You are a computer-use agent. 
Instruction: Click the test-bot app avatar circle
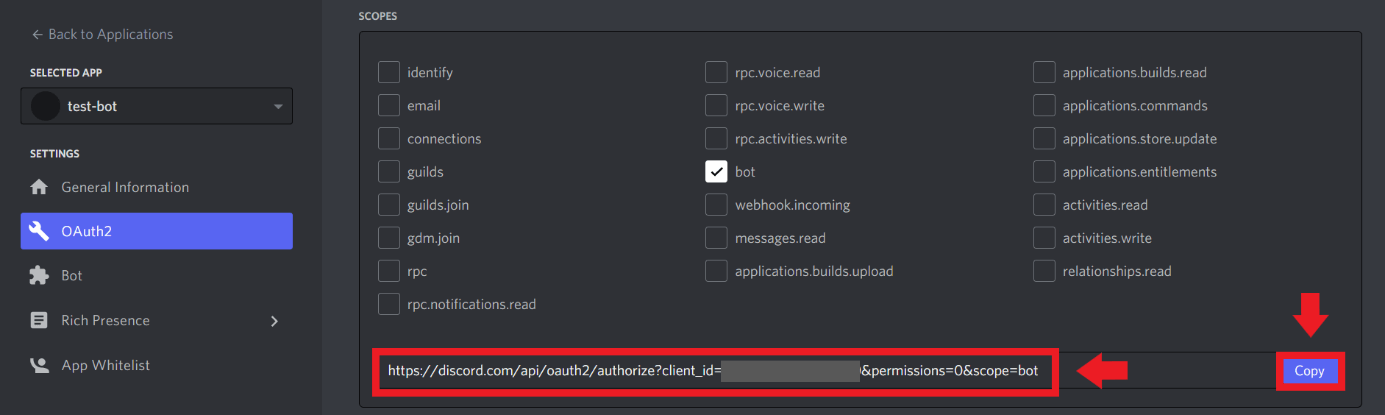click(x=45, y=106)
